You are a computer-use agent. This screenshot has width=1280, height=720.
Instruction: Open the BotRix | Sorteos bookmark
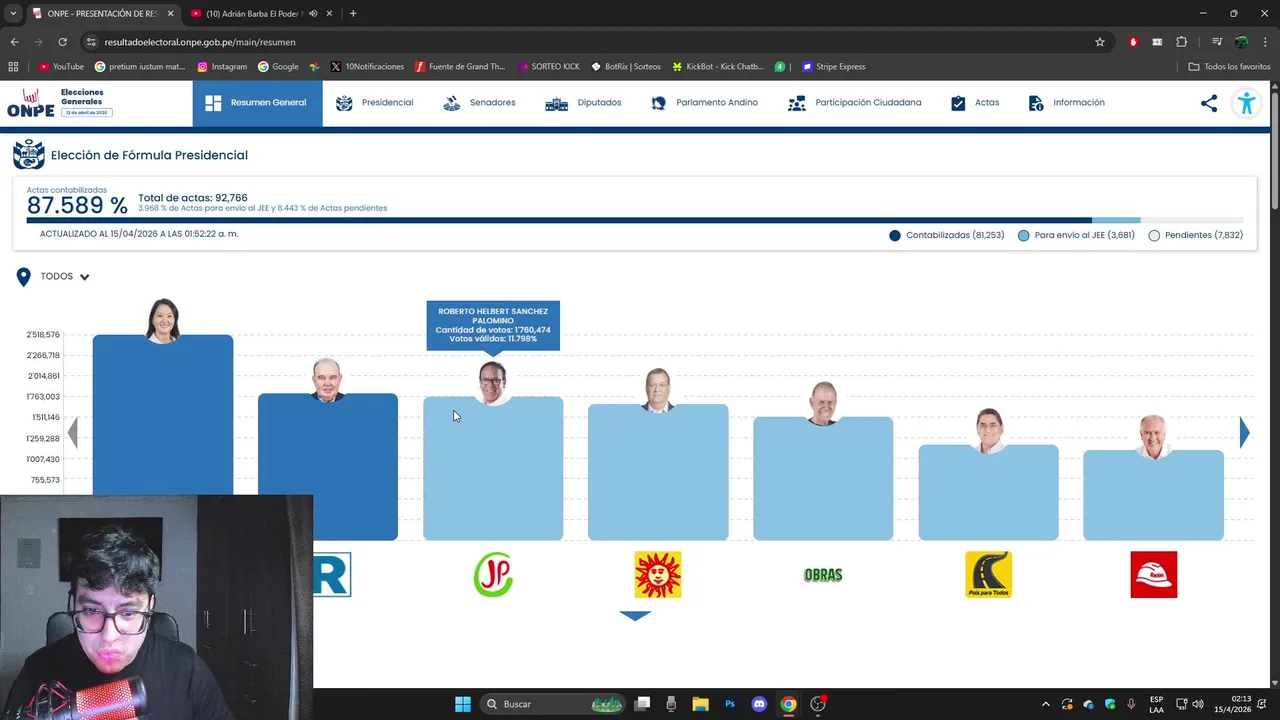[x=625, y=67]
